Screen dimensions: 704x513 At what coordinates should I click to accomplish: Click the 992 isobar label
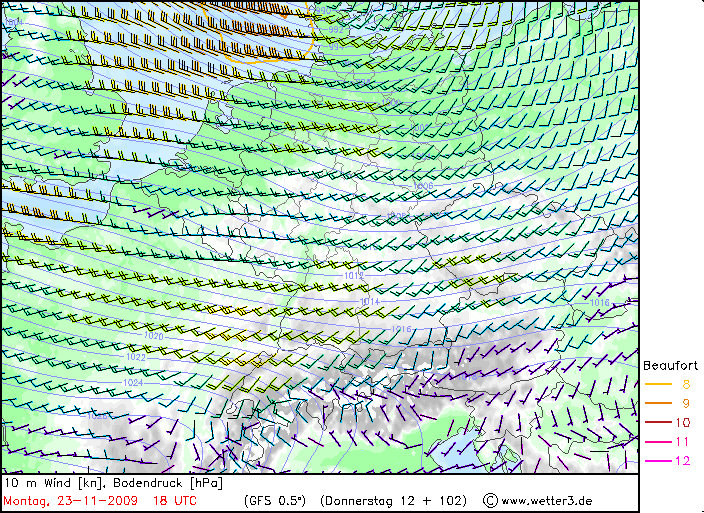point(336,30)
